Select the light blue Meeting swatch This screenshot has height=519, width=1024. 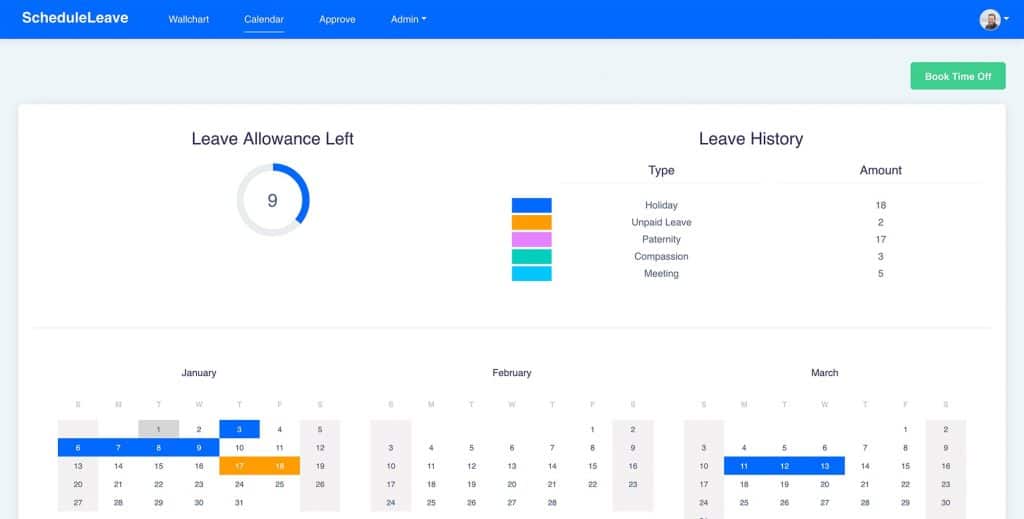point(531,273)
